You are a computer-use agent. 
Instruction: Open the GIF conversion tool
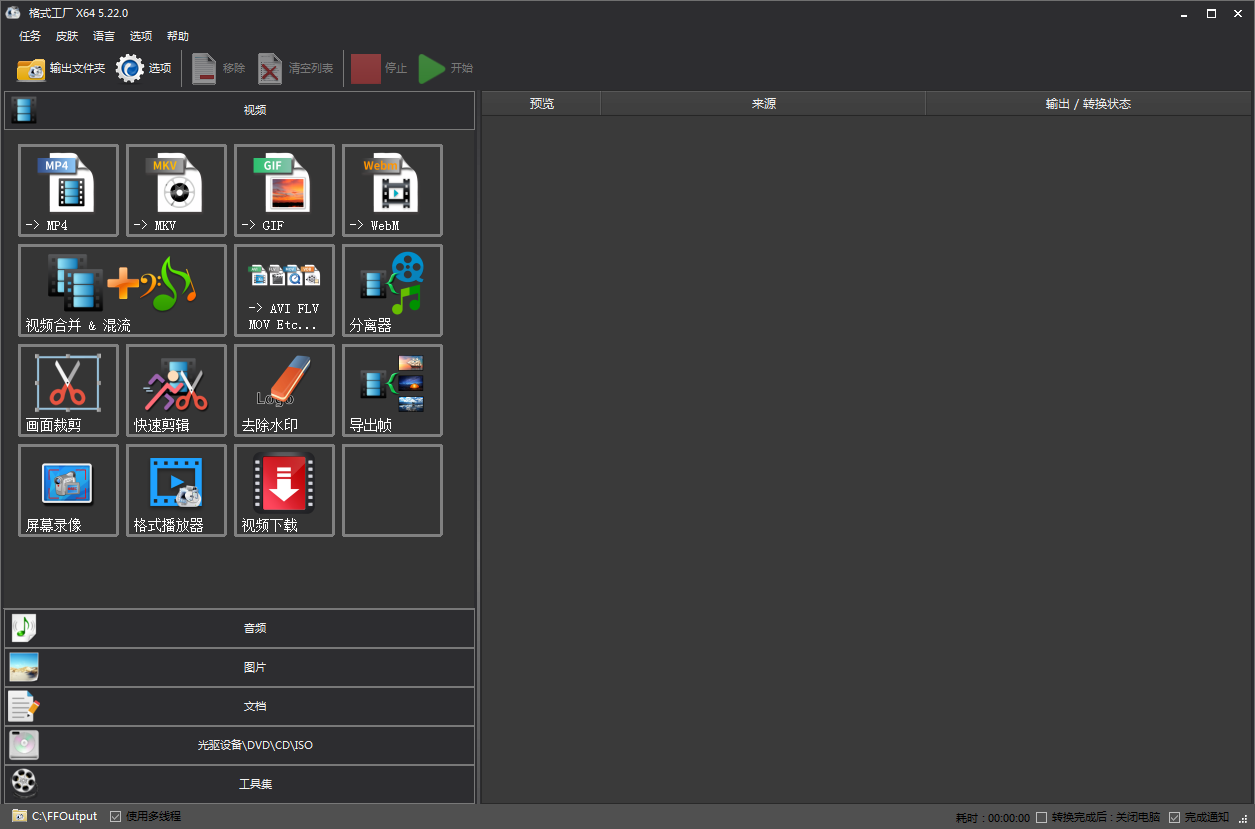pyautogui.click(x=284, y=190)
